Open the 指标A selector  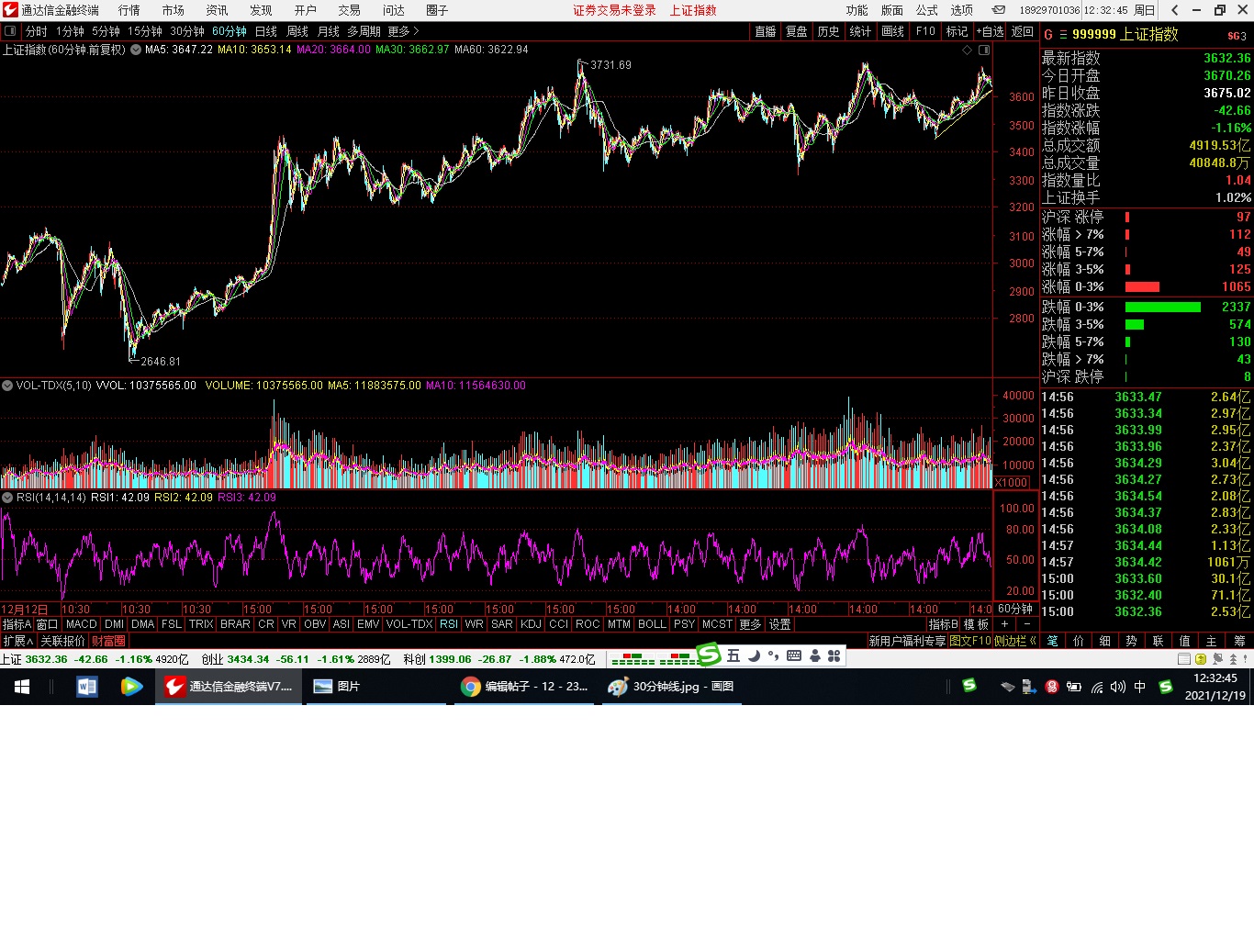pyautogui.click(x=17, y=624)
